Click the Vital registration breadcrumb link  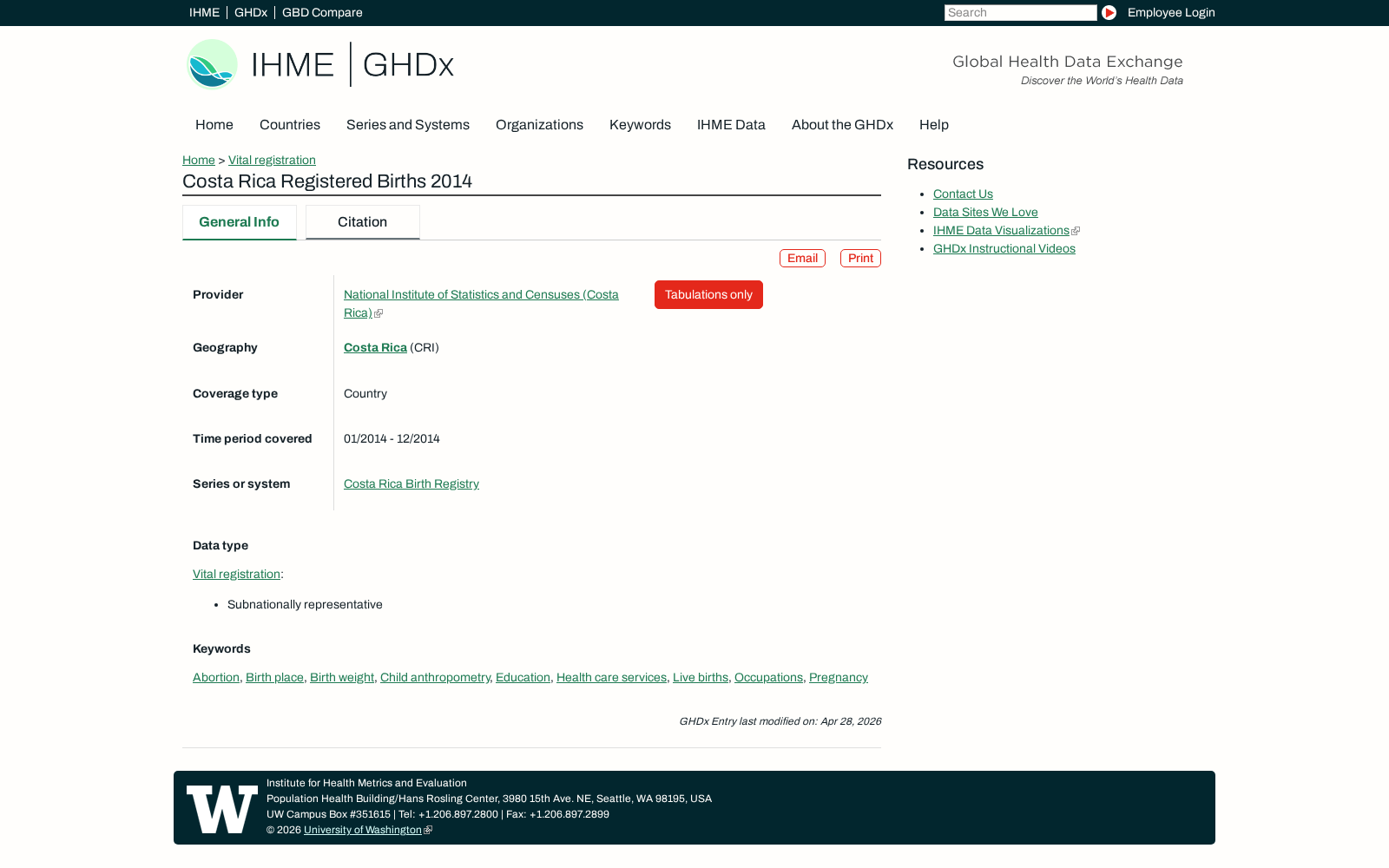(272, 160)
